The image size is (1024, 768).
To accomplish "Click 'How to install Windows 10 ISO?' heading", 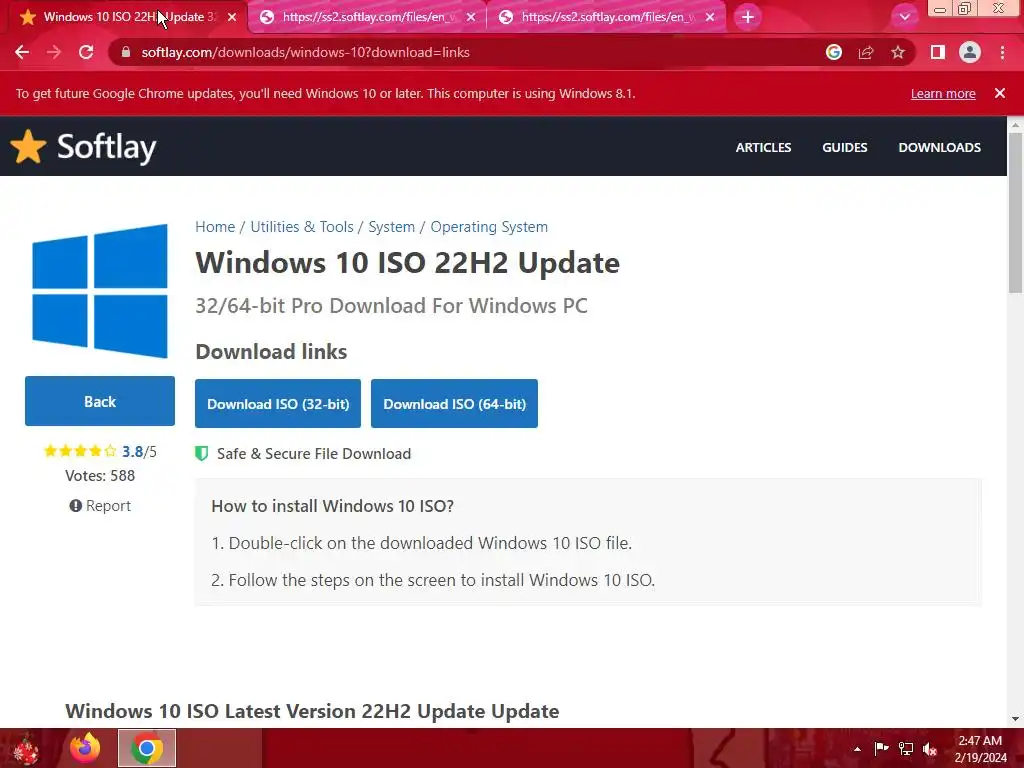I will tap(332, 506).
